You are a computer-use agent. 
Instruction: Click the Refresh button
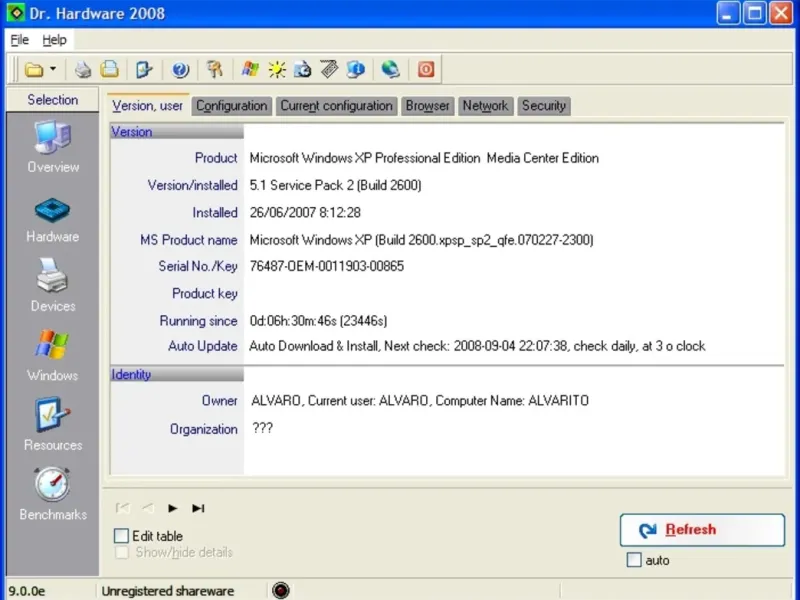pyautogui.click(x=702, y=530)
